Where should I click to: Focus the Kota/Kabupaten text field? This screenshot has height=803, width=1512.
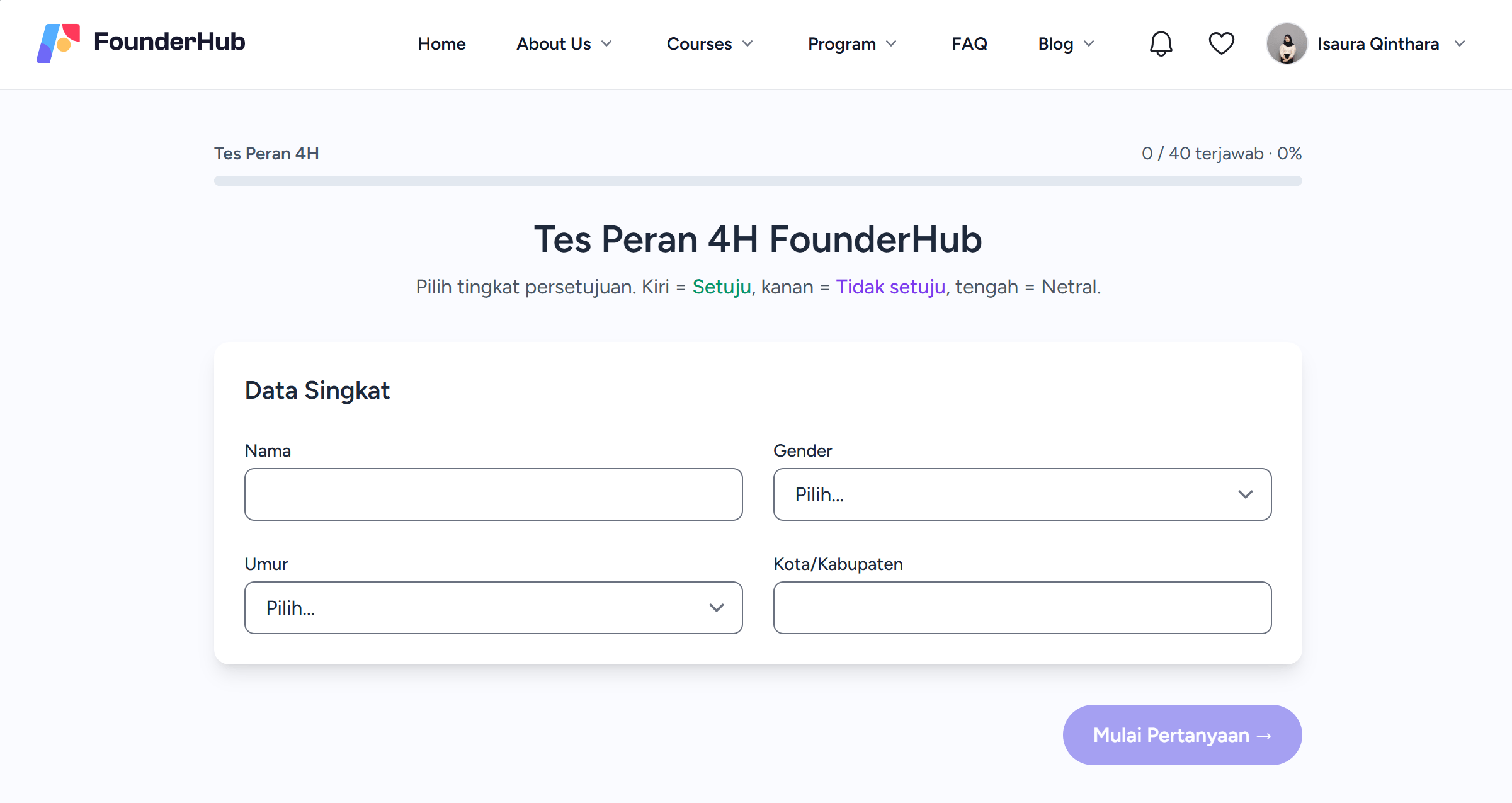pyautogui.click(x=1022, y=608)
